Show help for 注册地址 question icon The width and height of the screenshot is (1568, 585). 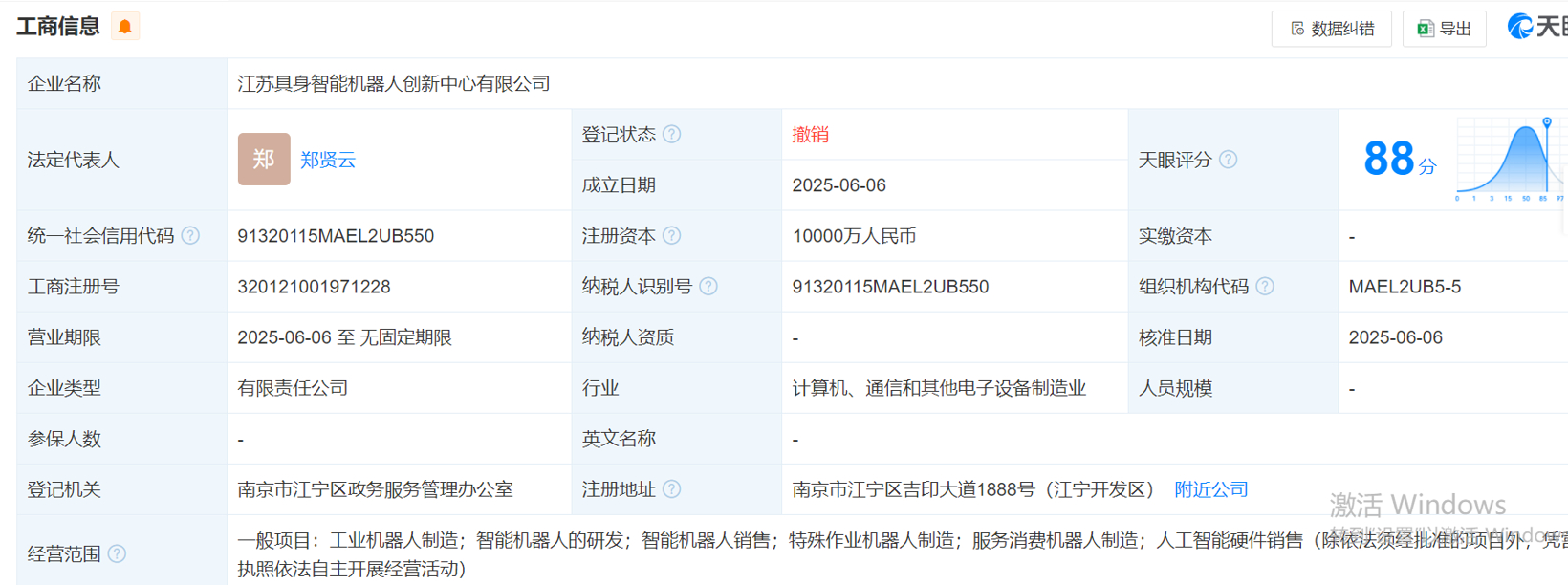[672, 489]
